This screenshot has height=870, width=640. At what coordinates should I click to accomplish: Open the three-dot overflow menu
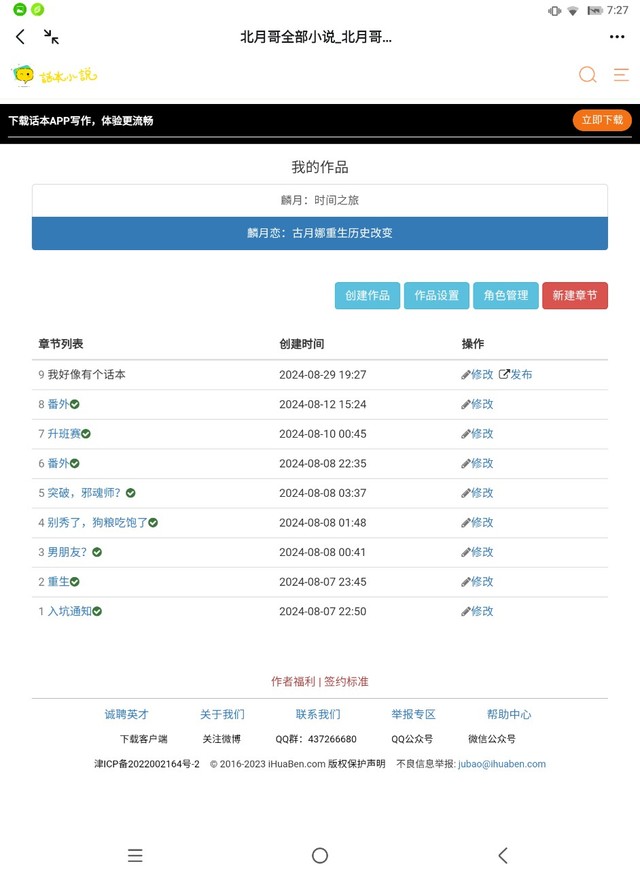pos(617,37)
